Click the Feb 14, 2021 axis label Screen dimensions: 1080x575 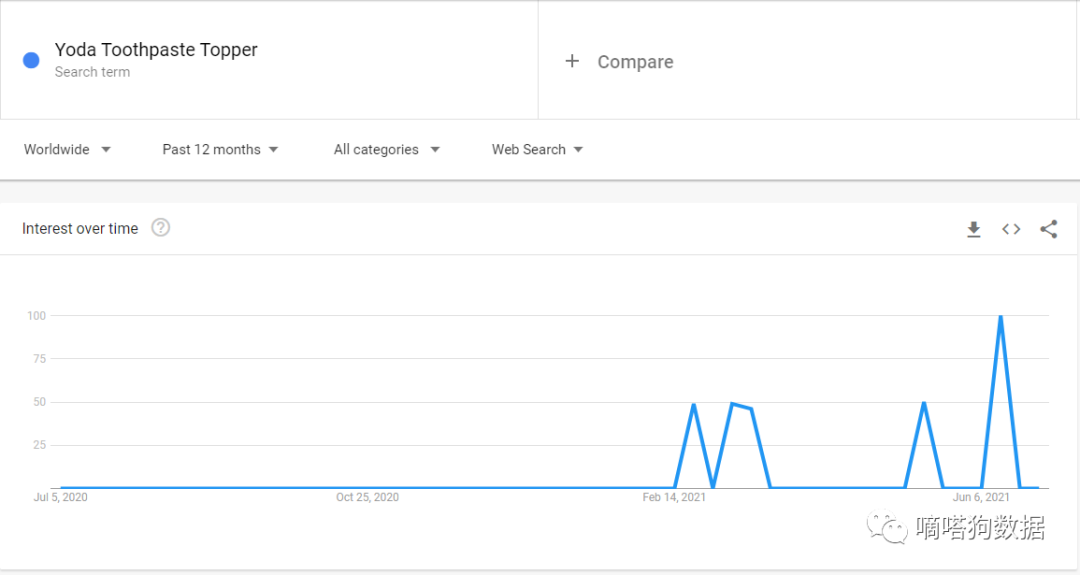(x=674, y=497)
